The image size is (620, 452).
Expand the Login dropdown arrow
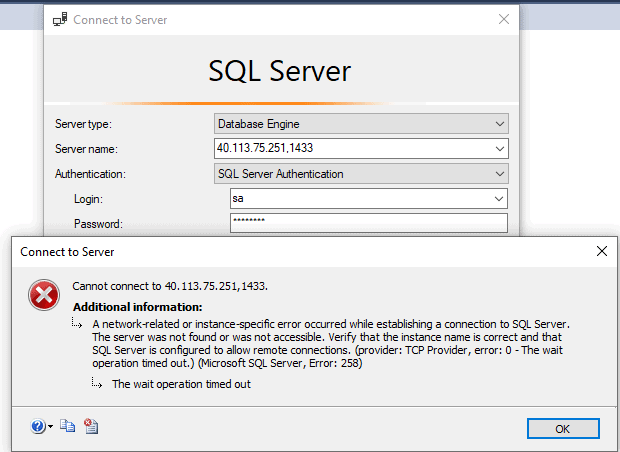(500, 199)
